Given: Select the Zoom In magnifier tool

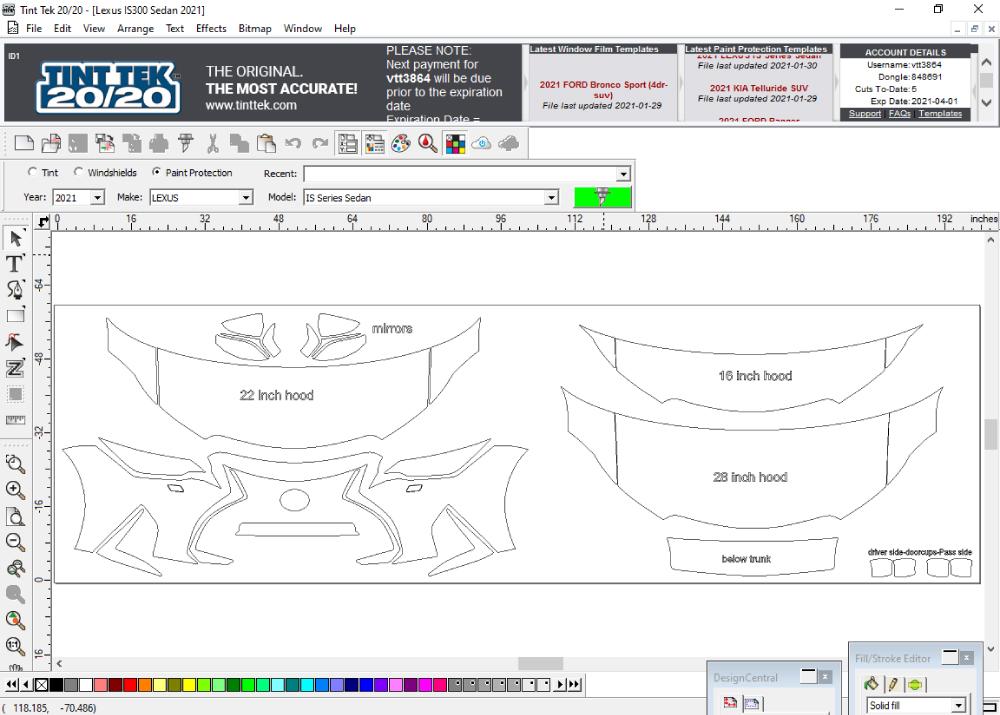Looking at the screenshot, I should (15, 490).
